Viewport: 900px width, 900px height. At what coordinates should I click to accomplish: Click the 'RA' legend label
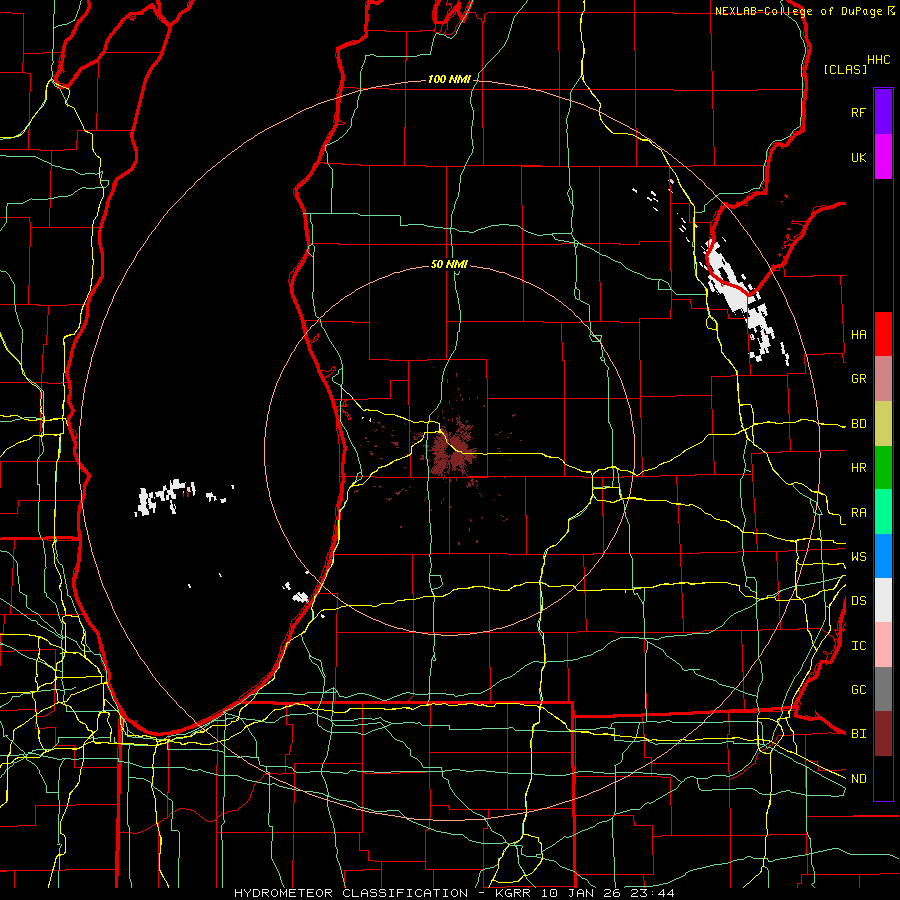(x=858, y=512)
